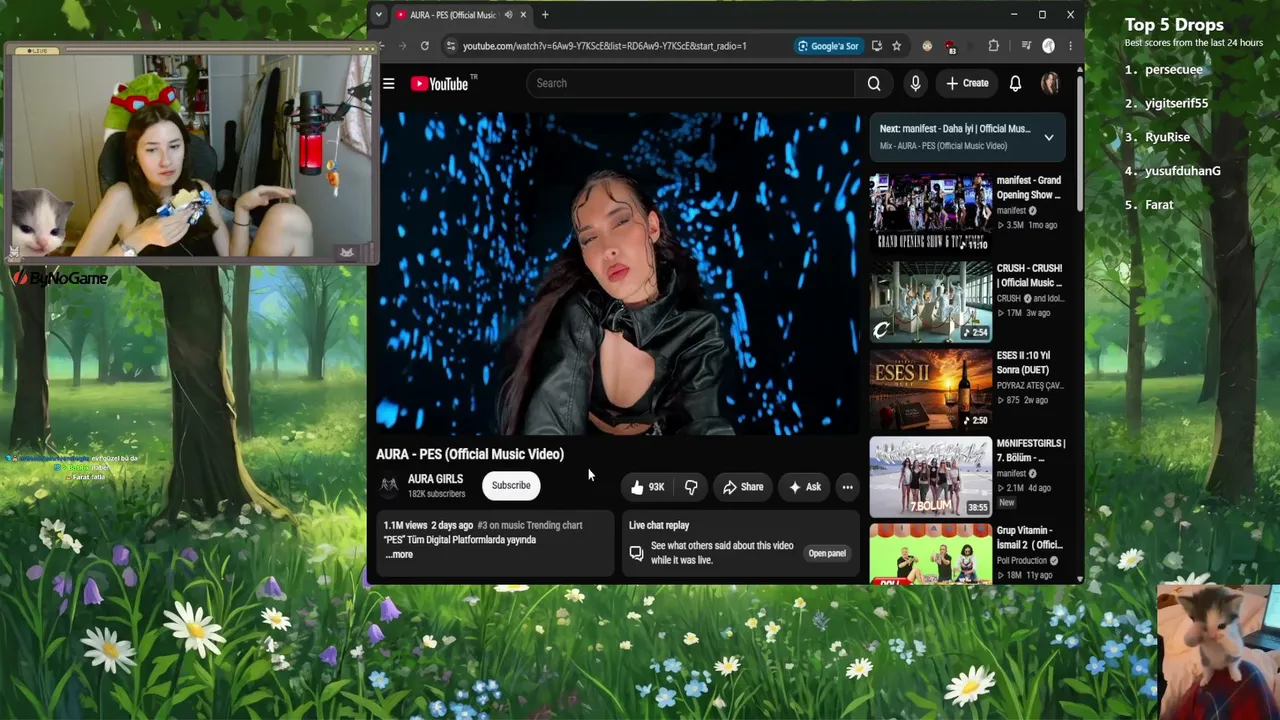Start voice search with the microphone

tap(915, 84)
